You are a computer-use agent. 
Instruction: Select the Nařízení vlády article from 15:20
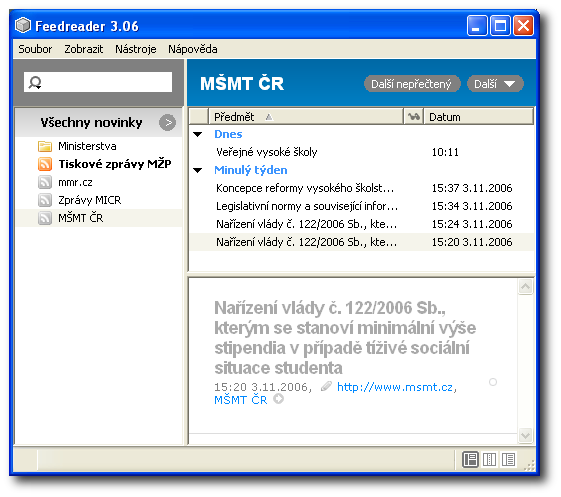(x=307, y=242)
